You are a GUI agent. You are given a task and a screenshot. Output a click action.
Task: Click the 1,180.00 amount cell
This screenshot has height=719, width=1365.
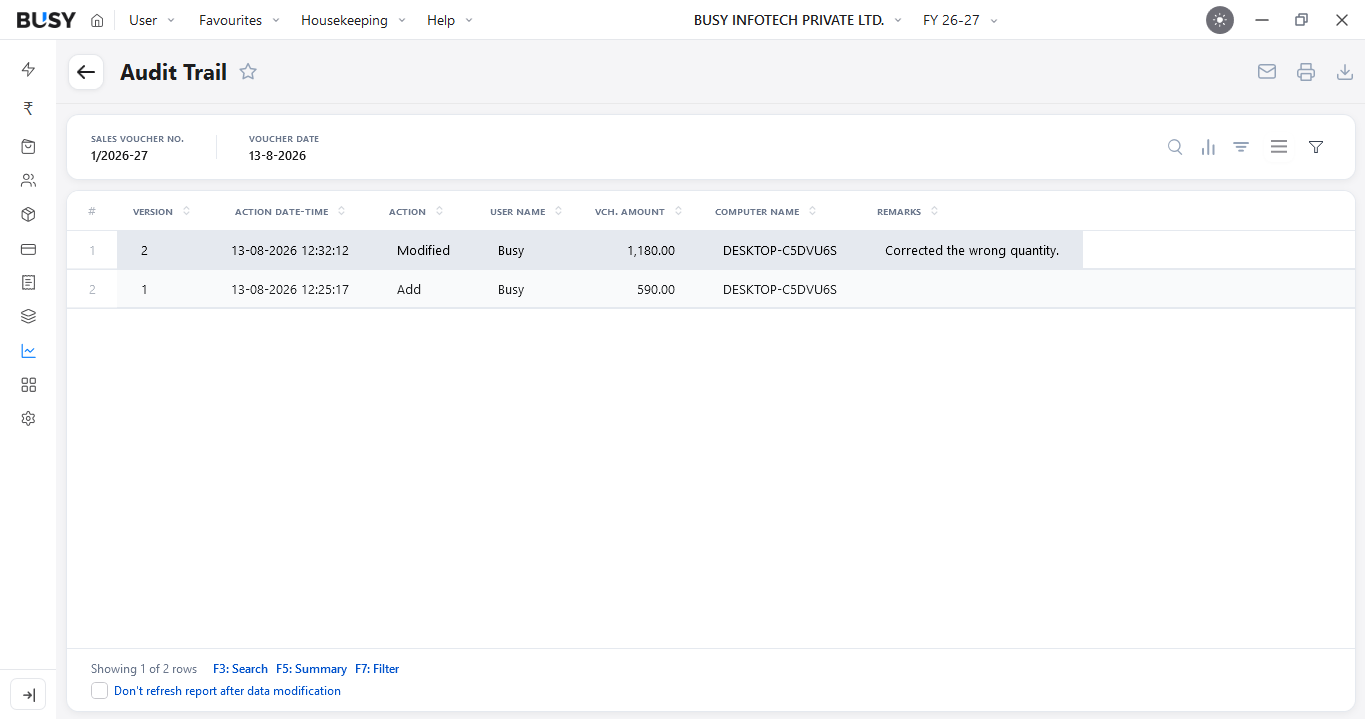(x=651, y=250)
